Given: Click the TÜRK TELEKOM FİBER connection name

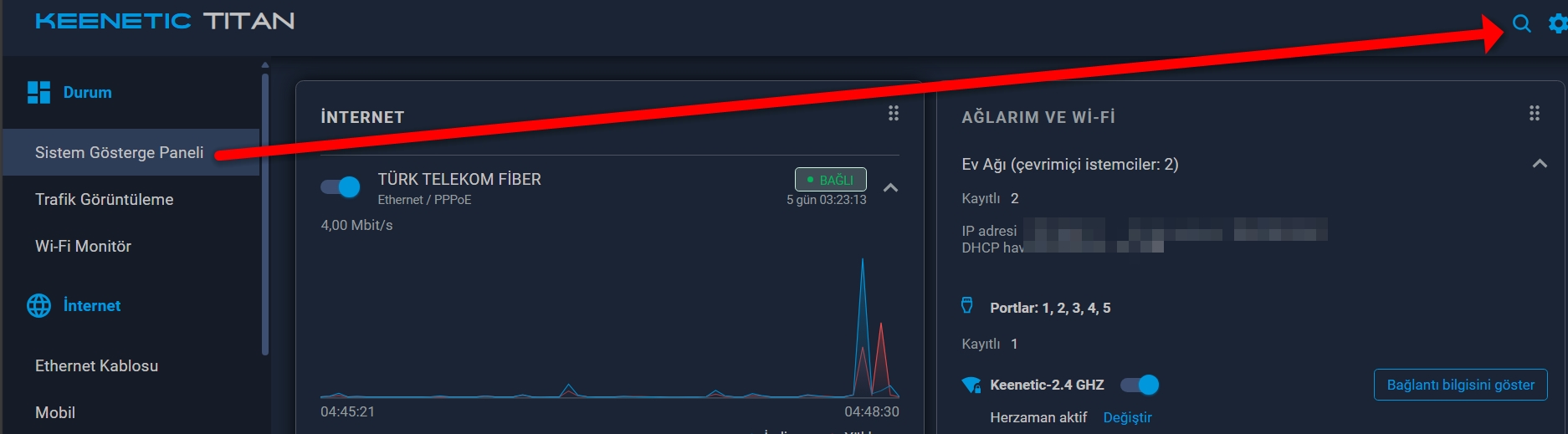Looking at the screenshot, I should coord(459,179).
